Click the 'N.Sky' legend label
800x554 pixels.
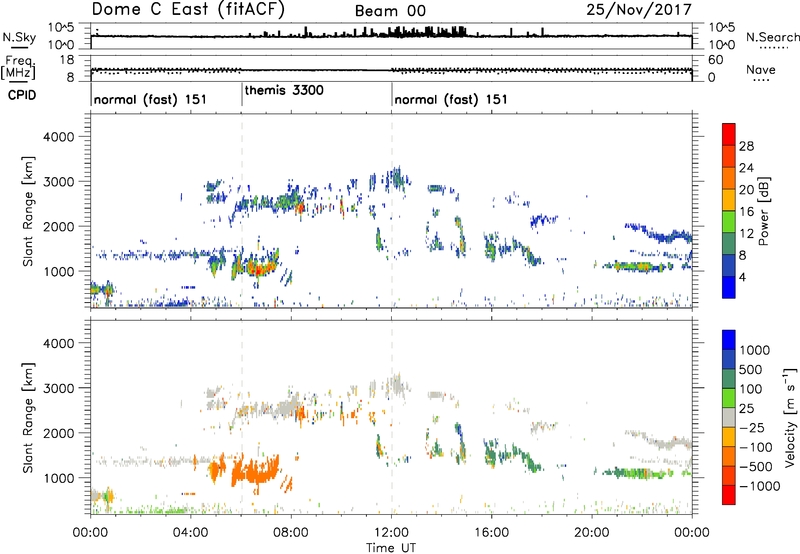[x=19, y=37]
